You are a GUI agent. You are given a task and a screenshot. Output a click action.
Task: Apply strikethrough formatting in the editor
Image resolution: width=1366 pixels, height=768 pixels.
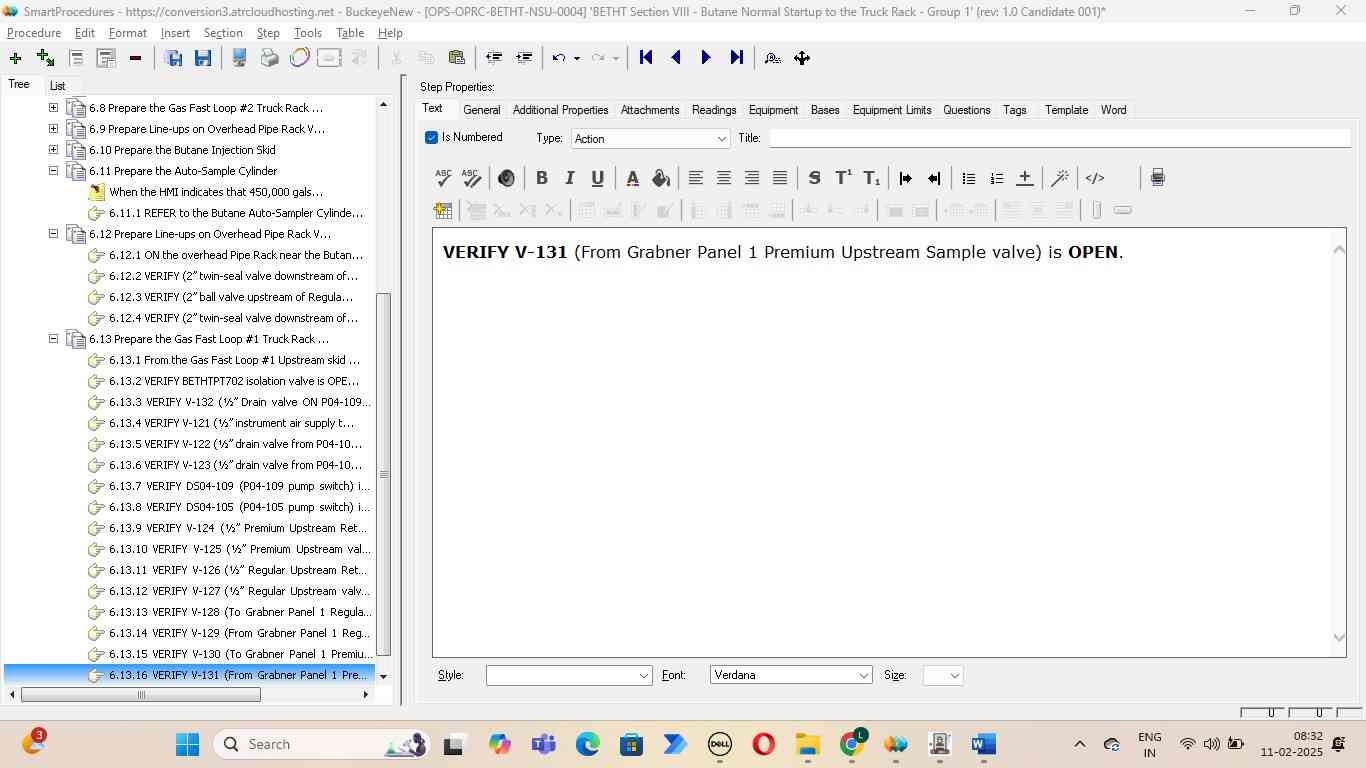tap(814, 178)
